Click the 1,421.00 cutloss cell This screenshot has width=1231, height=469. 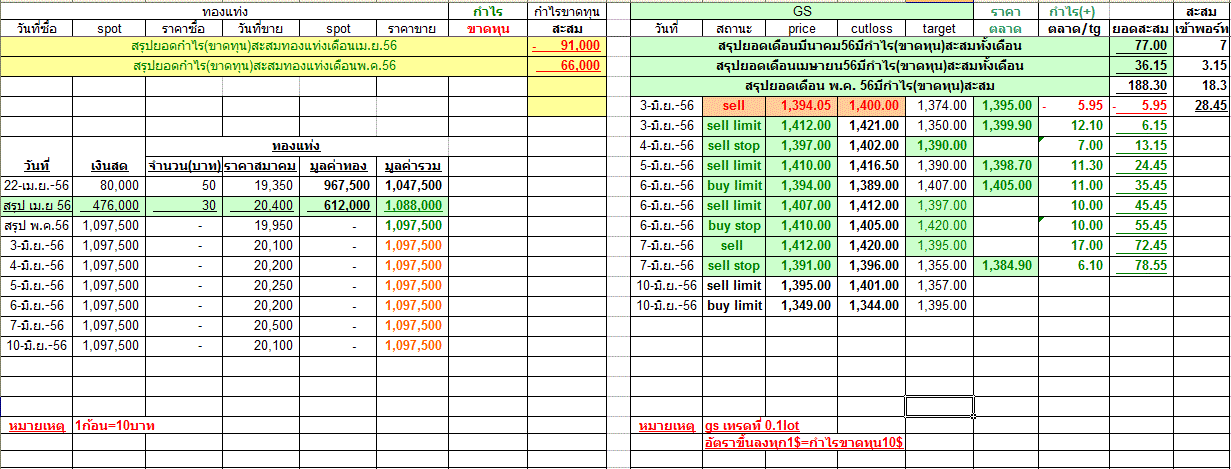tap(871, 126)
